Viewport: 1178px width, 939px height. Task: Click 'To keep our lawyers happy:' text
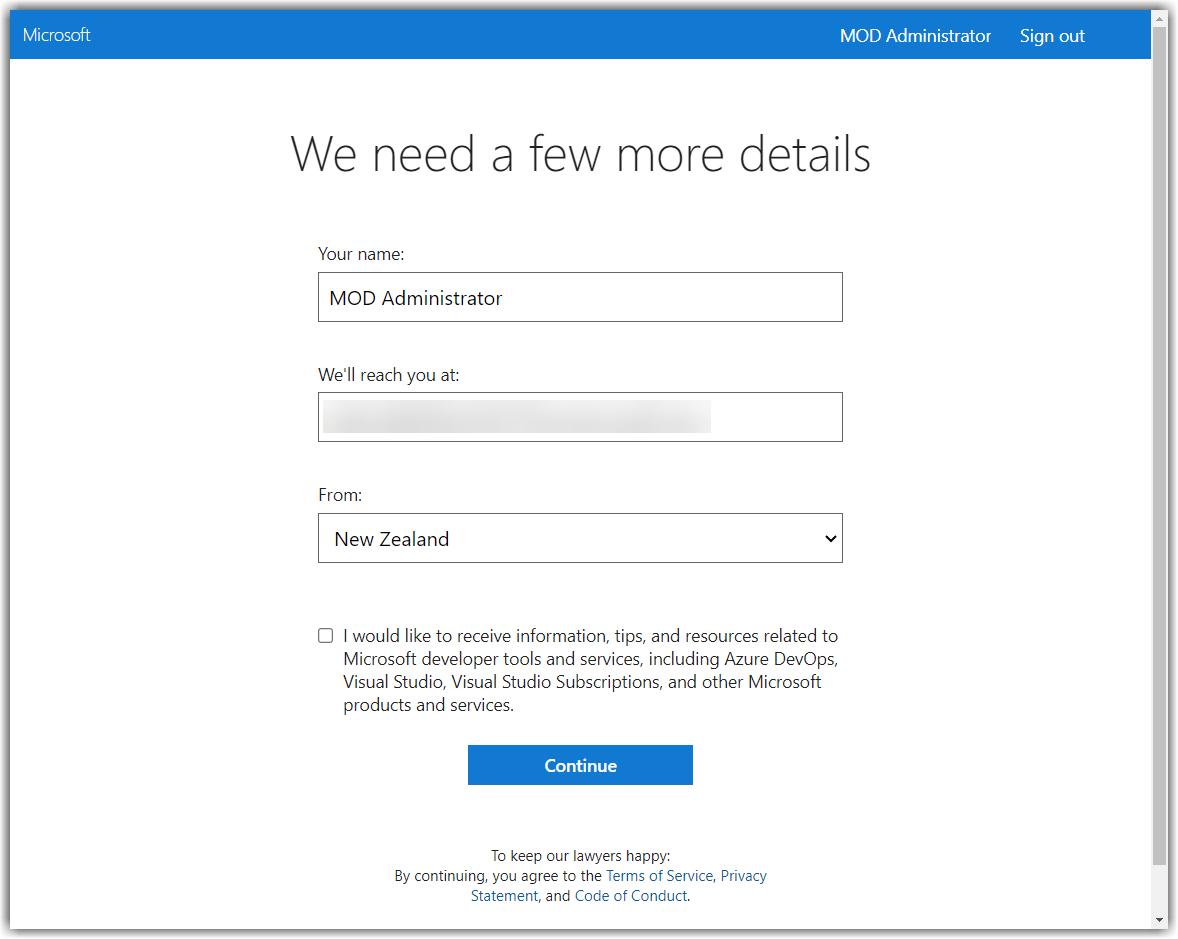(x=580, y=856)
